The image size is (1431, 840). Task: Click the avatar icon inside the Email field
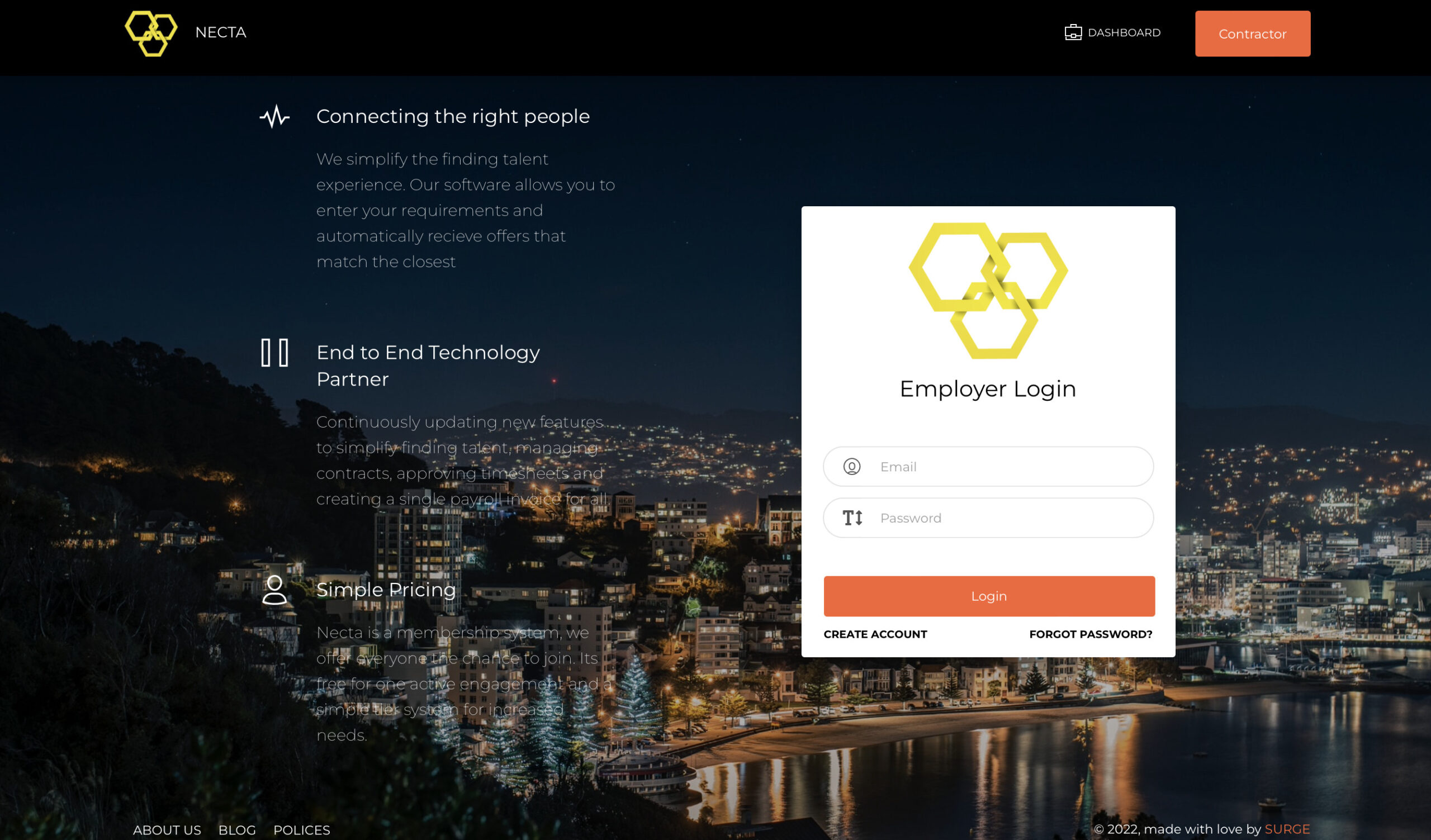(852, 467)
